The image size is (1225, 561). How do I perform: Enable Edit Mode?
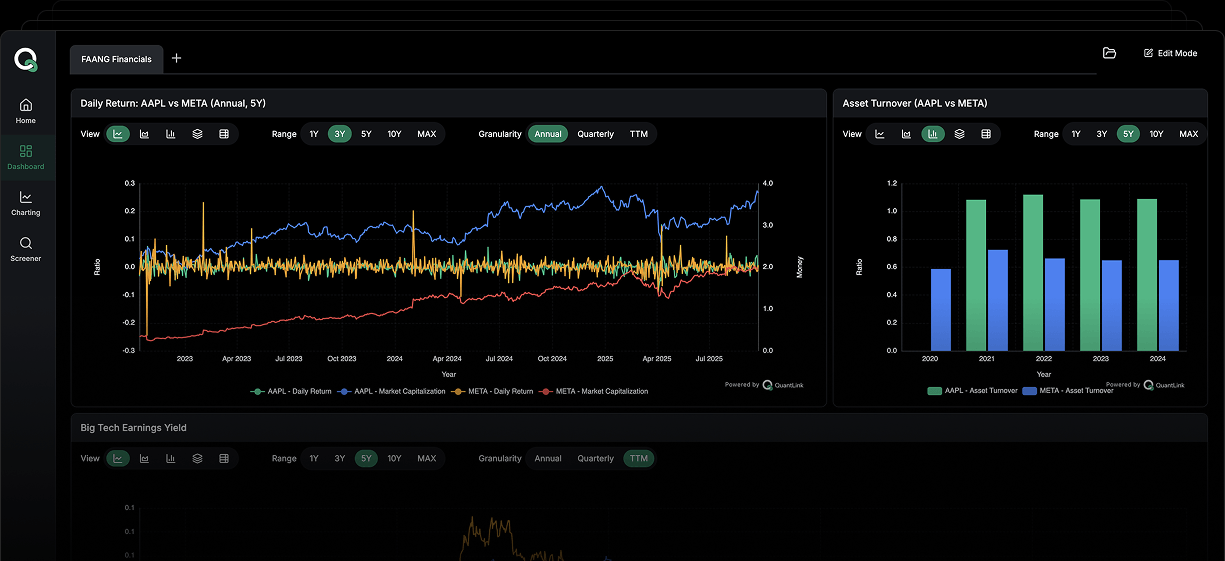[x=1170, y=53]
